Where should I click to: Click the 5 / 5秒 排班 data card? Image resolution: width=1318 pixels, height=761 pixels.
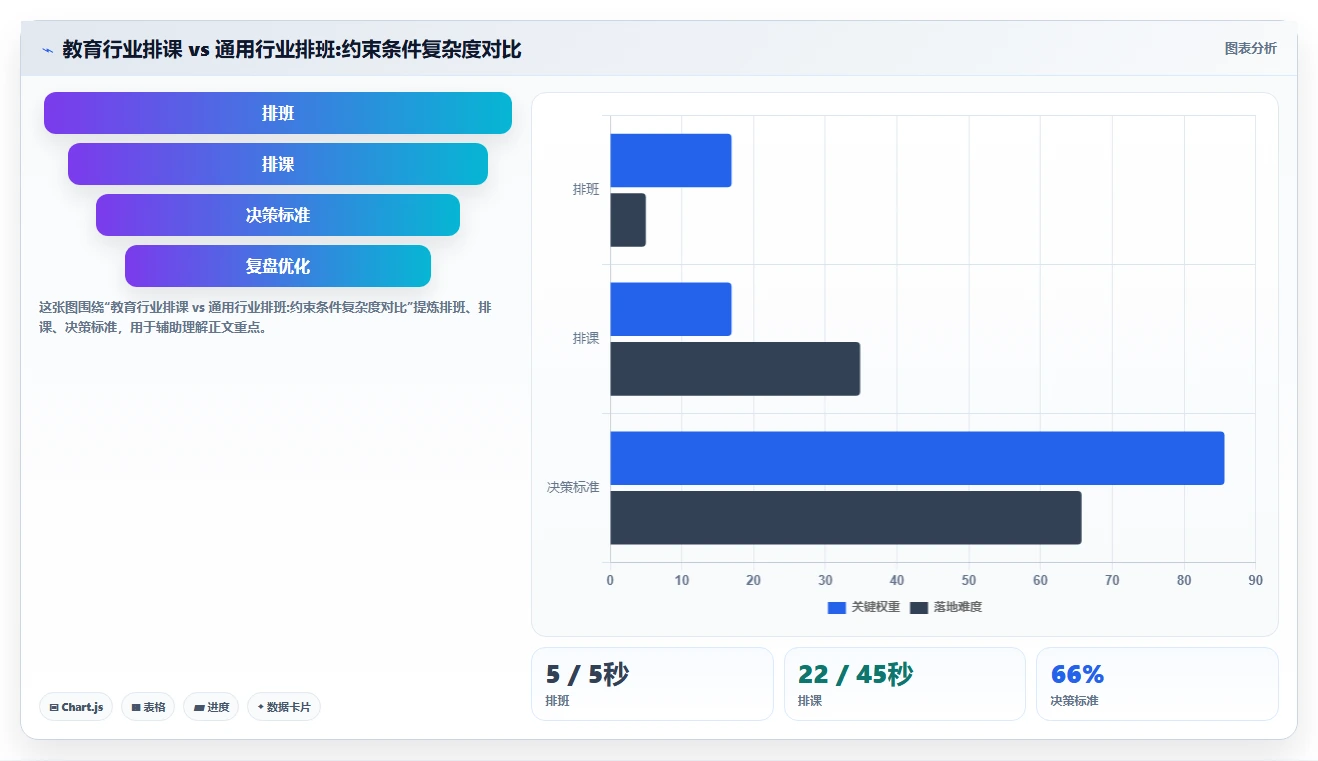(x=652, y=684)
